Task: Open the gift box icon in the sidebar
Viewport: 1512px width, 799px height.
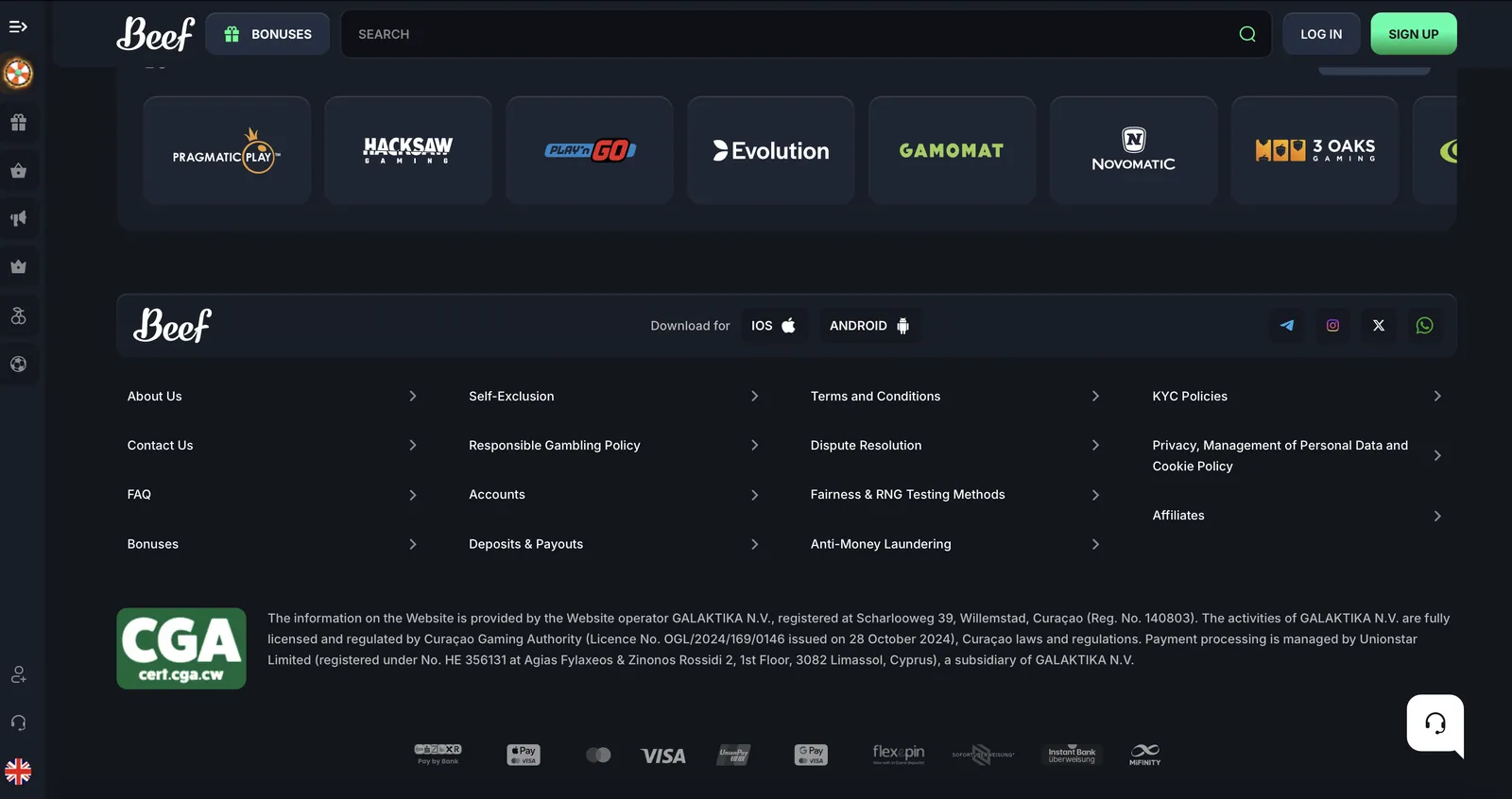Action: (x=18, y=122)
